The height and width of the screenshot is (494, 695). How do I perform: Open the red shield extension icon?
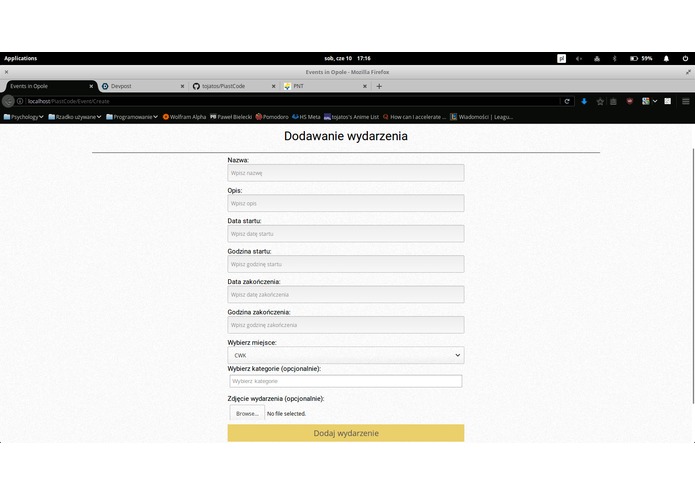[629, 101]
